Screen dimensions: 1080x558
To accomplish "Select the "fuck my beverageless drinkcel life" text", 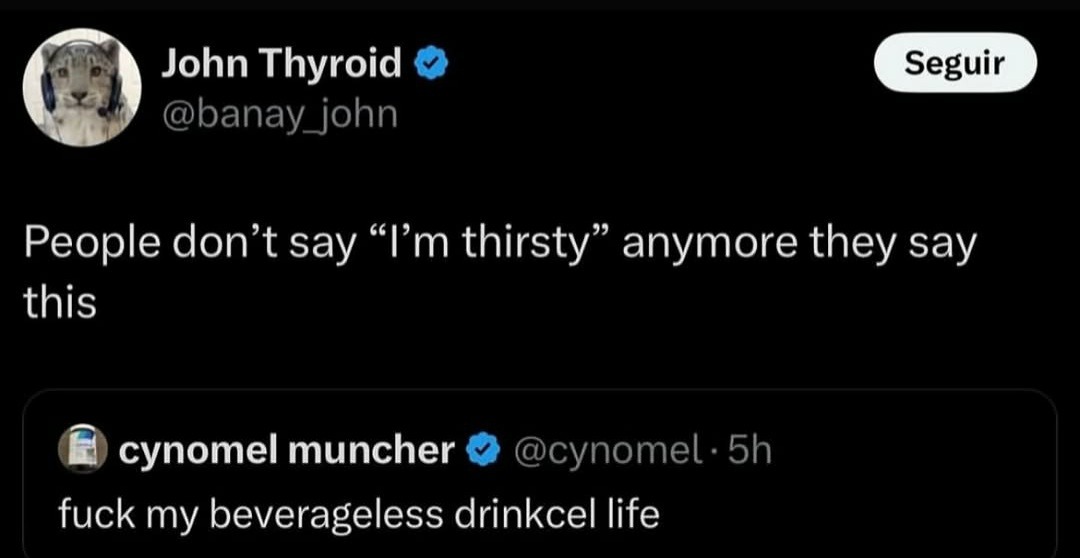I will (x=359, y=513).
